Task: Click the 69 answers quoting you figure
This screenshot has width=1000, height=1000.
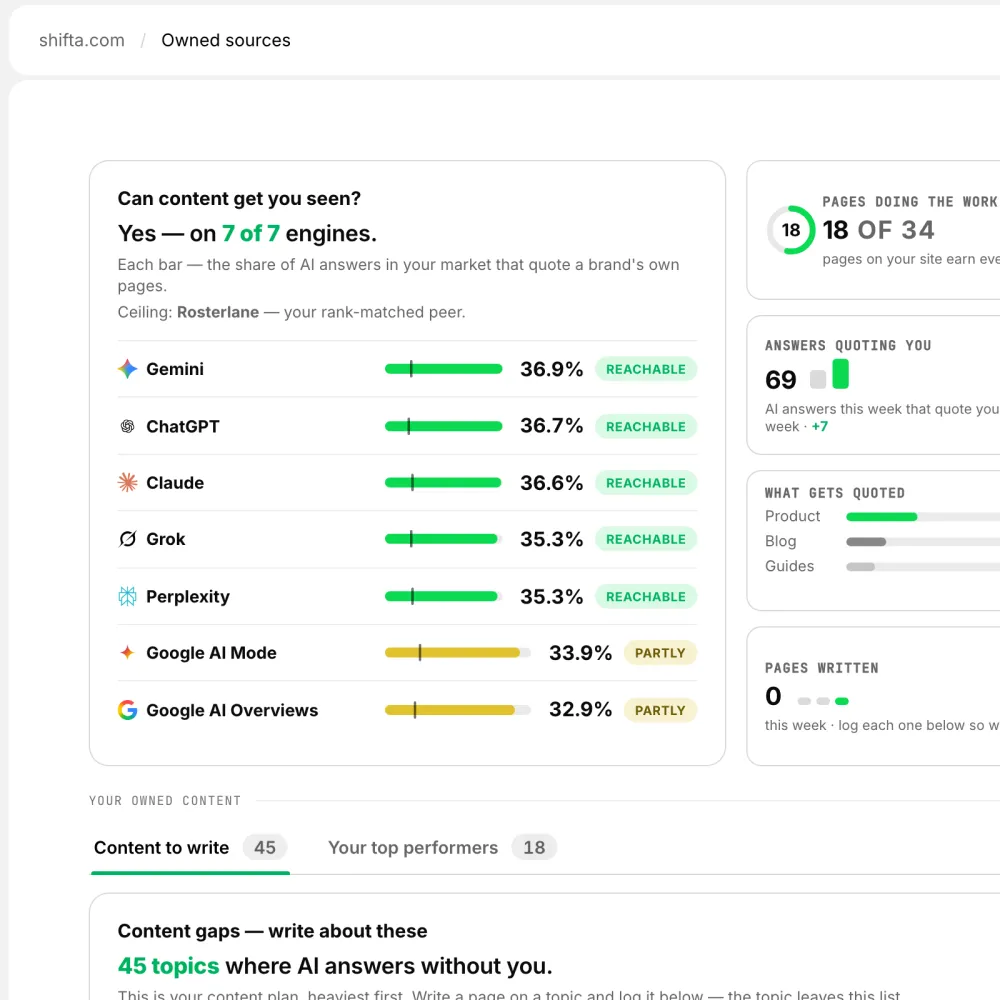Action: click(x=781, y=379)
